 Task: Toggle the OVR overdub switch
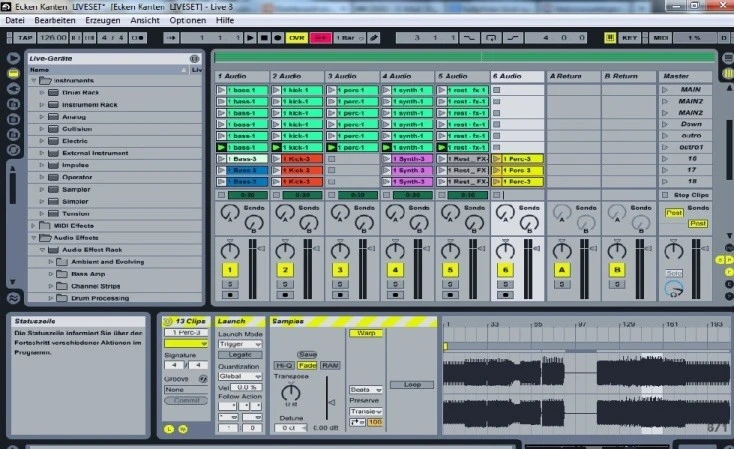[x=296, y=38]
